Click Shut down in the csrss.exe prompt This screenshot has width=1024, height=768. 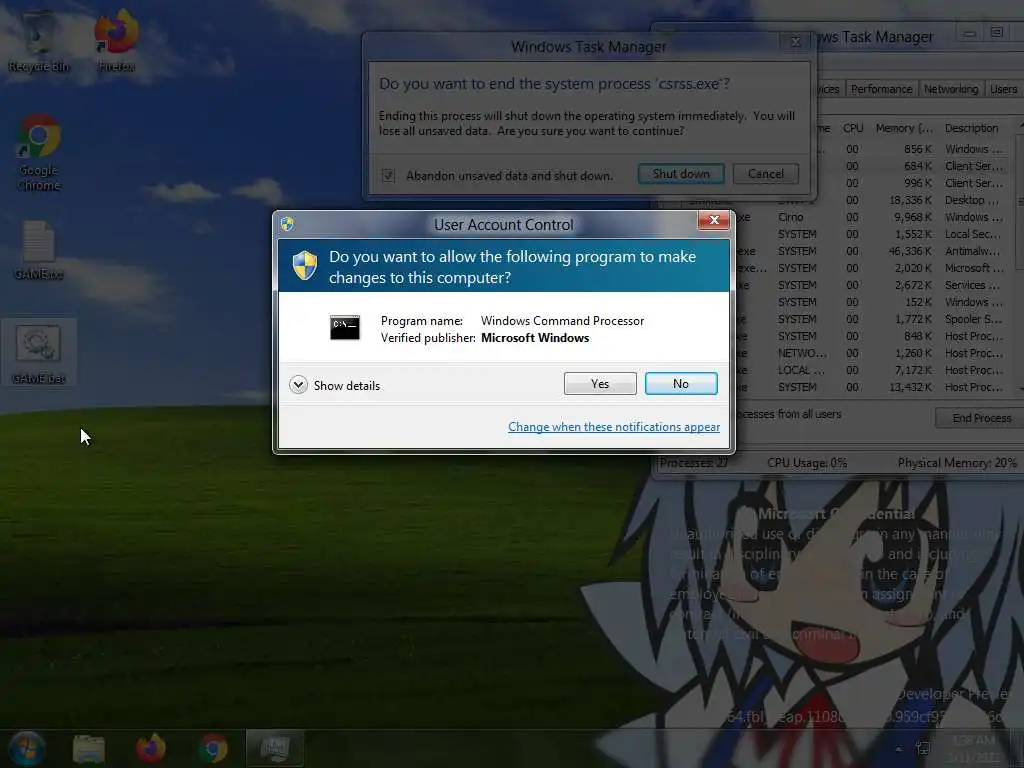click(x=681, y=174)
